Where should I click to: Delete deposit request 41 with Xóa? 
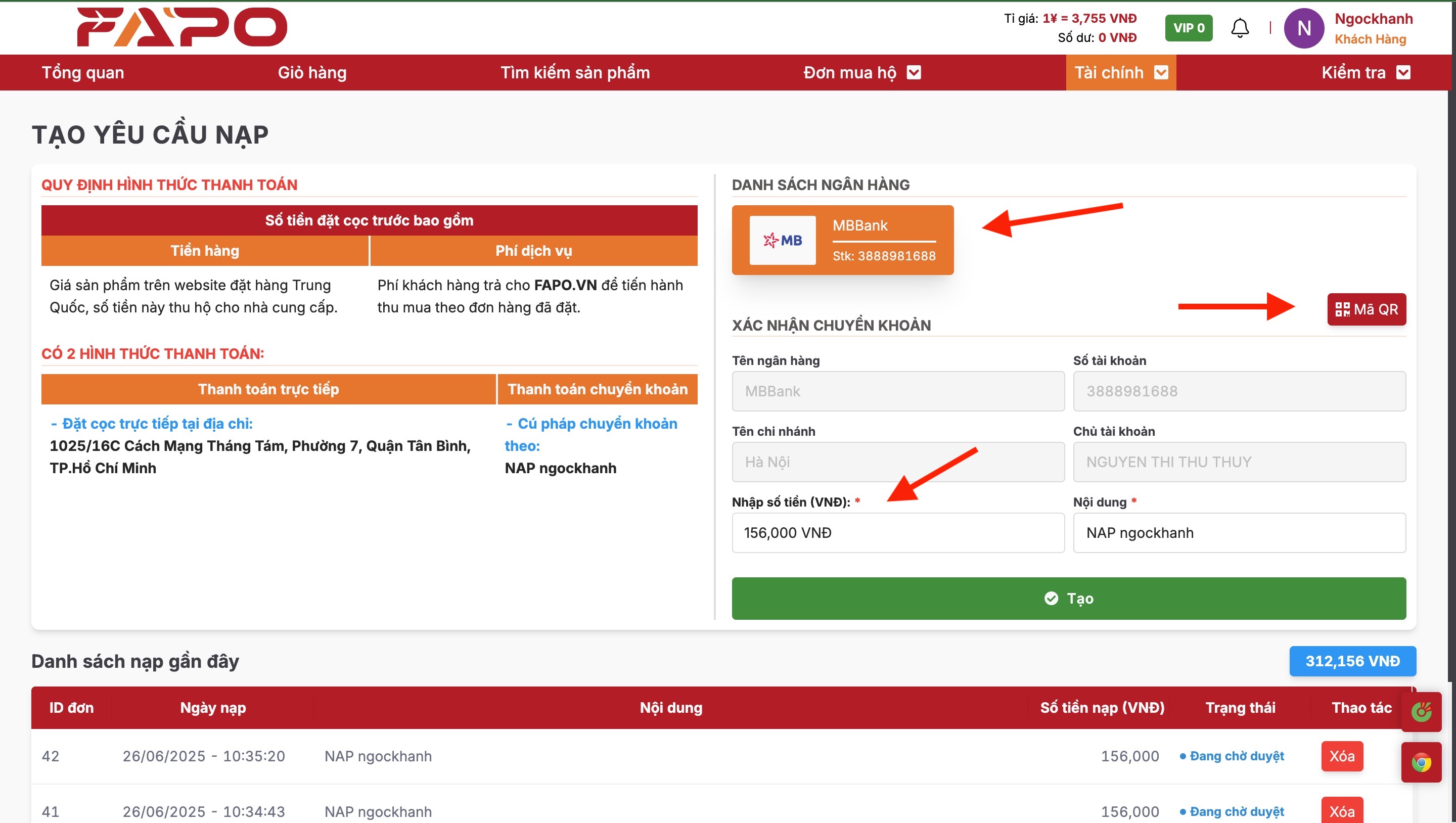click(x=1341, y=810)
